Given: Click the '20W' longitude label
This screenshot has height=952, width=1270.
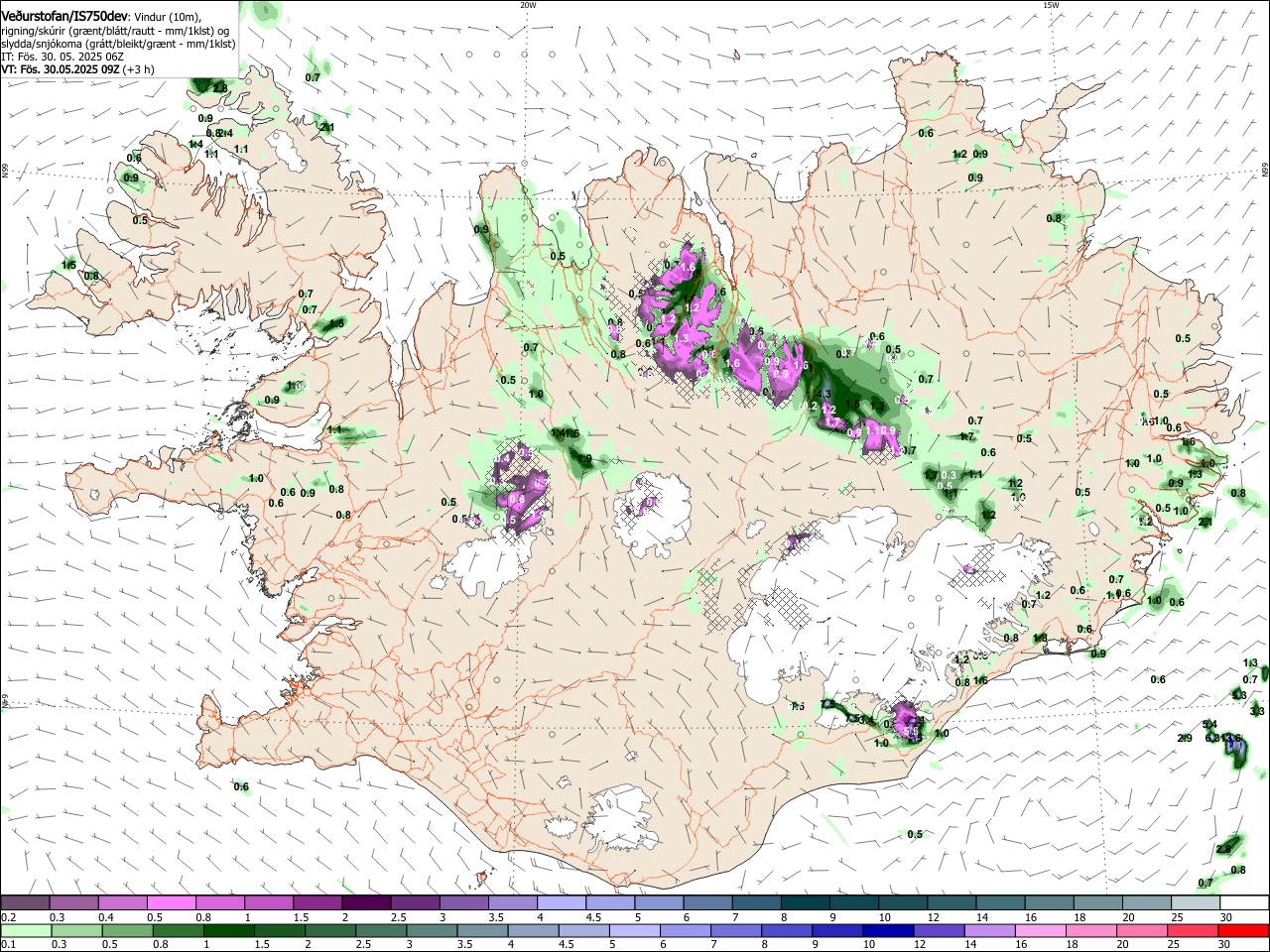Looking at the screenshot, I should (x=528, y=5).
